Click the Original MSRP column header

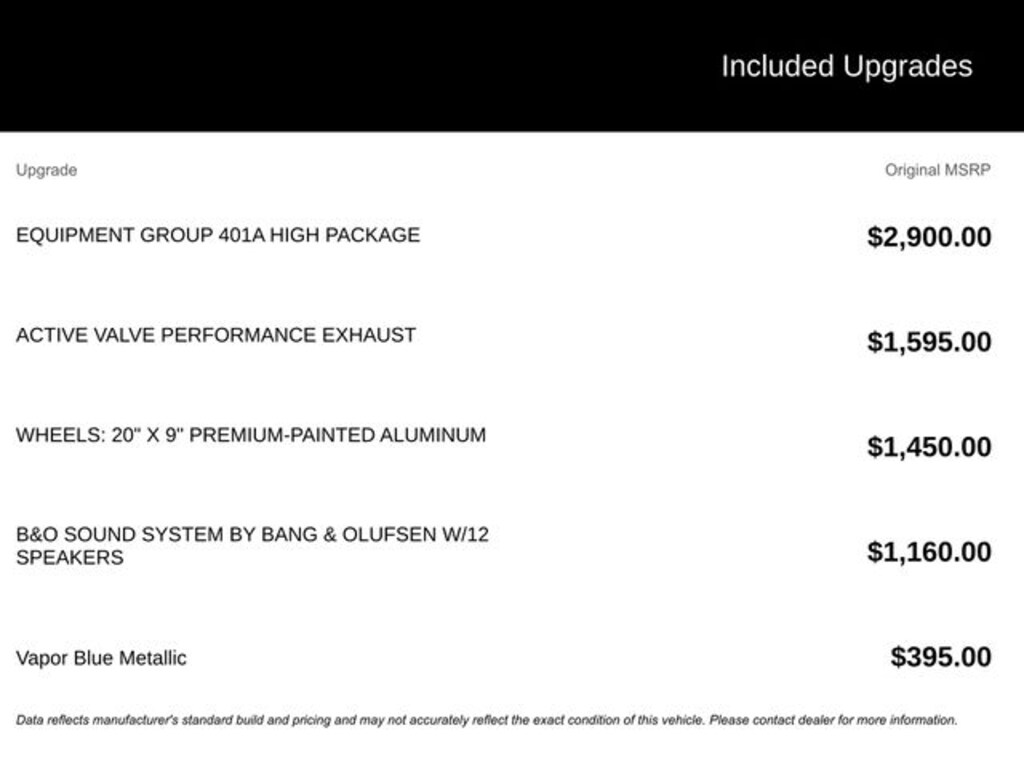pos(937,170)
